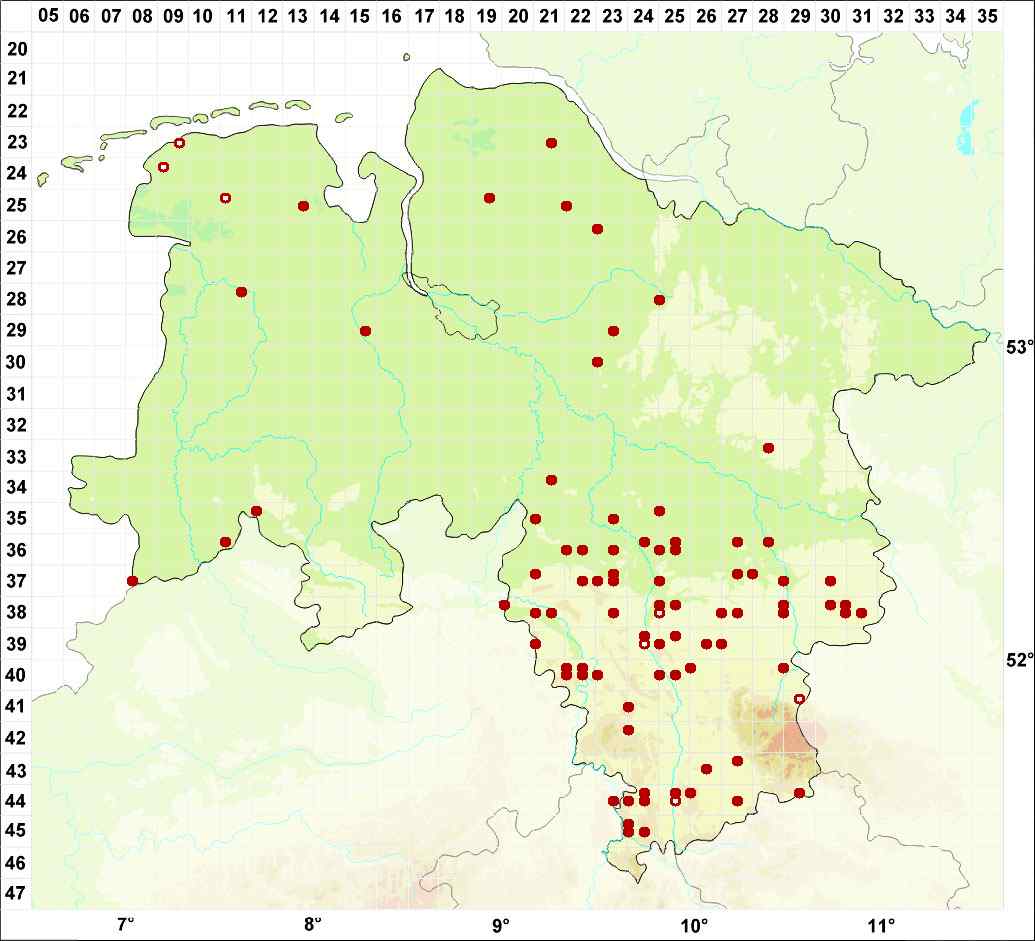The height and width of the screenshot is (941, 1035).
Task: Click row label 47 on the left axis
Action: tap(17, 893)
